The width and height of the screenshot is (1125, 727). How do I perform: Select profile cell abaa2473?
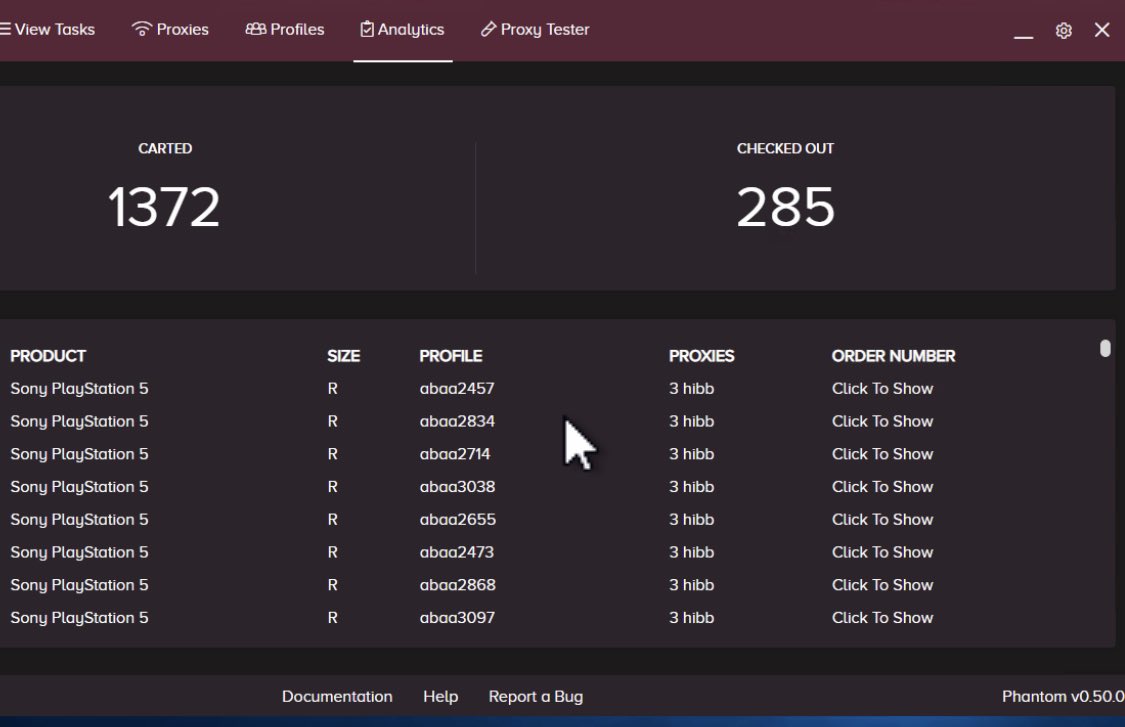(x=456, y=553)
